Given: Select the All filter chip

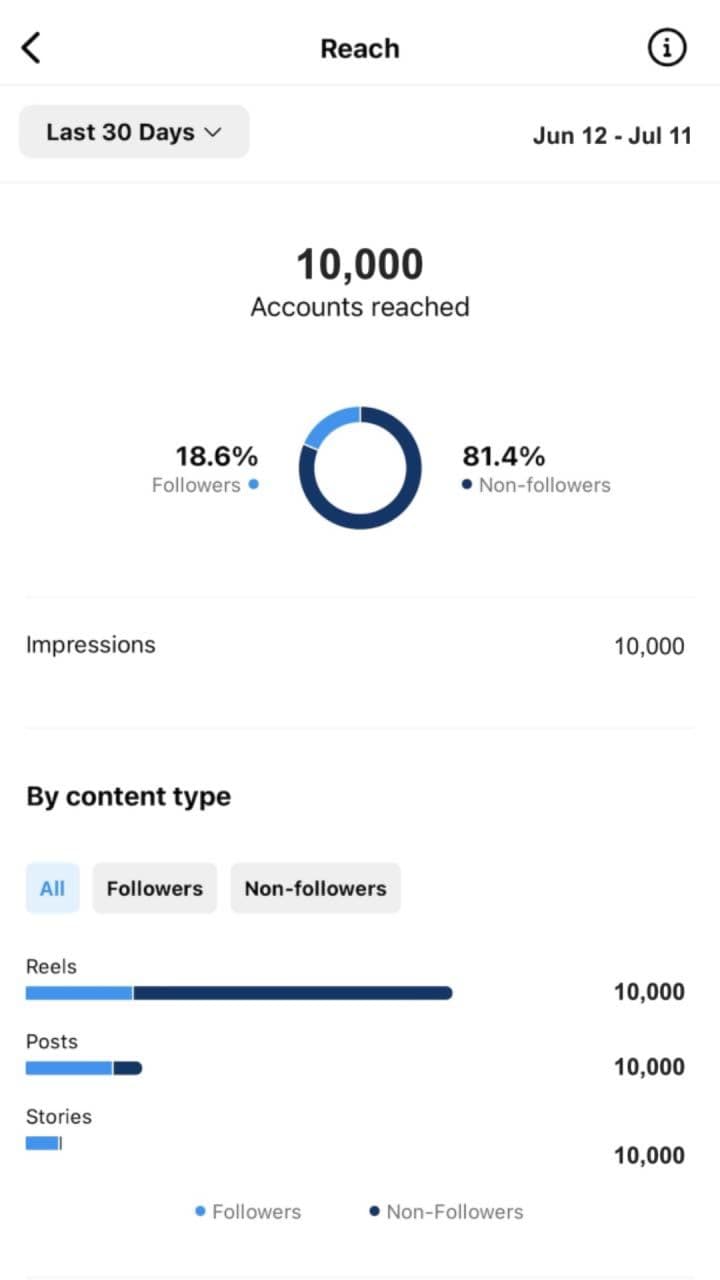Looking at the screenshot, I should tap(52, 888).
